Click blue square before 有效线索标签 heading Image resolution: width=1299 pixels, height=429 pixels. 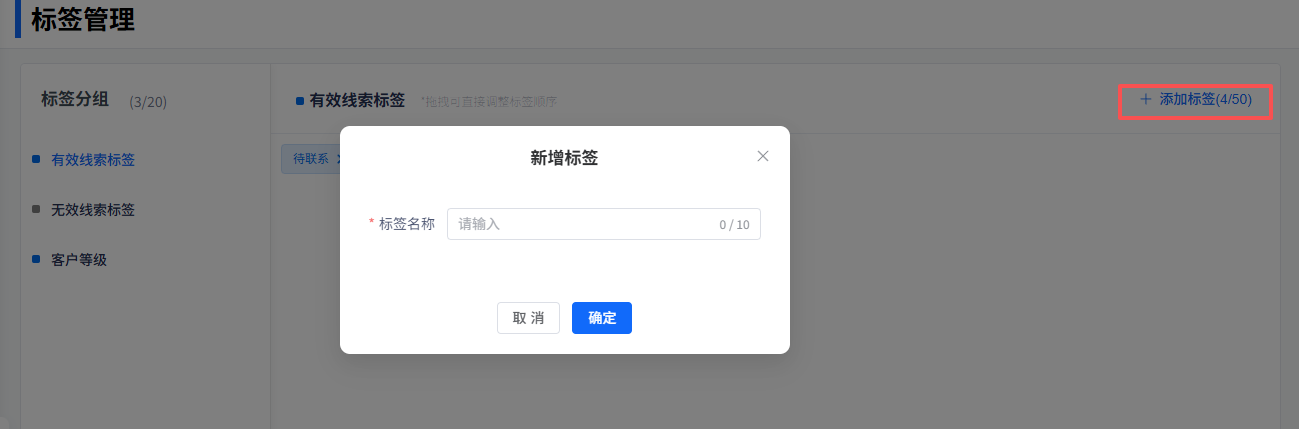[300, 101]
